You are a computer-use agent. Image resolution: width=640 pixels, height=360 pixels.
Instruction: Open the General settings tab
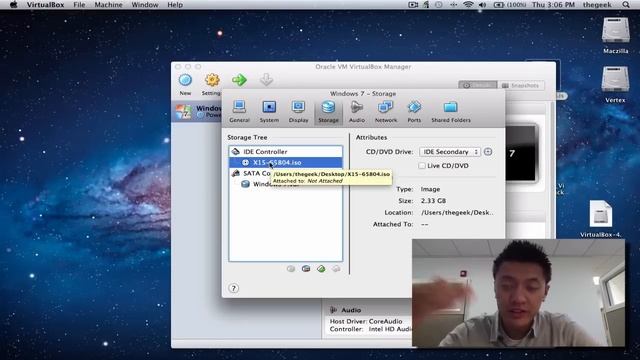[x=239, y=111]
